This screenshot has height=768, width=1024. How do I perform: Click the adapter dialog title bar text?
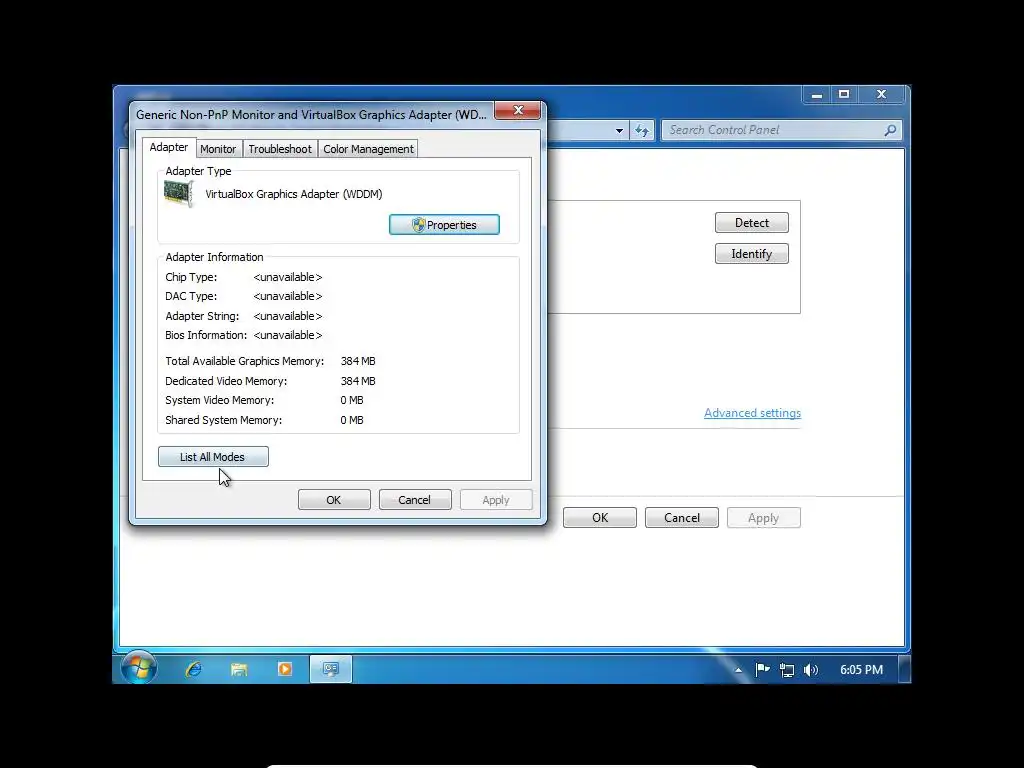(311, 114)
